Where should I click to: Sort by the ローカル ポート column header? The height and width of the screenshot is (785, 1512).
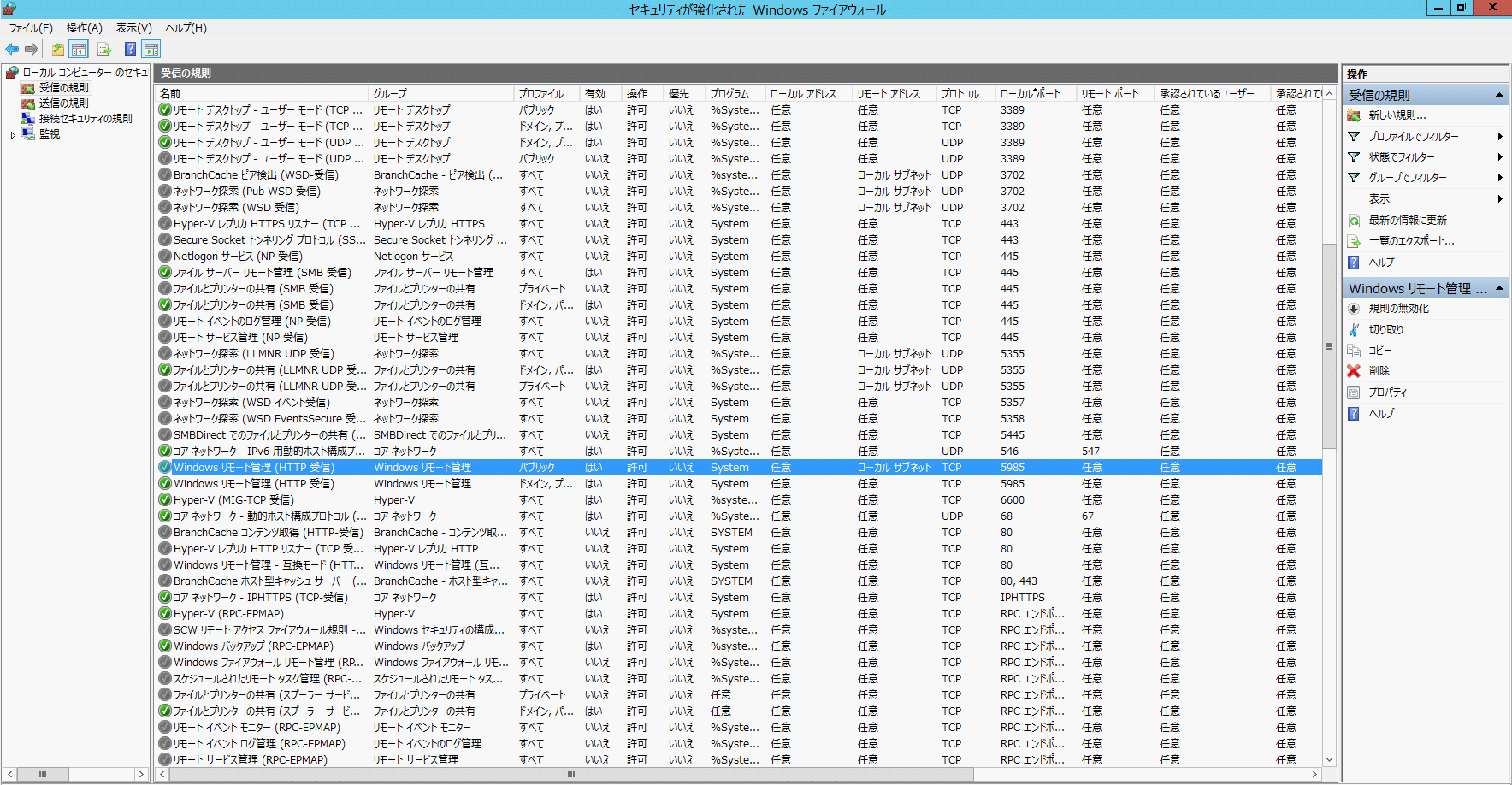click(1036, 93)
